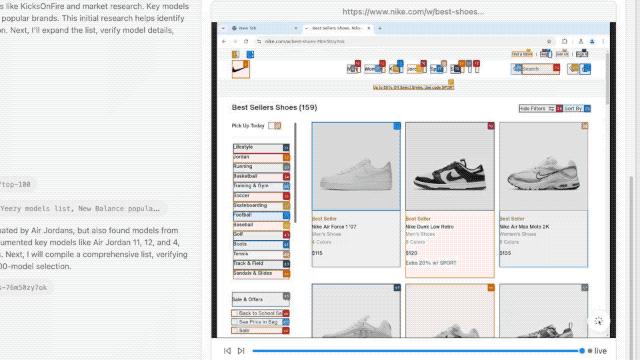Click the Nike Dunk Low Retro title
Screen dimensions: 640x360
[x=429, y=227]
